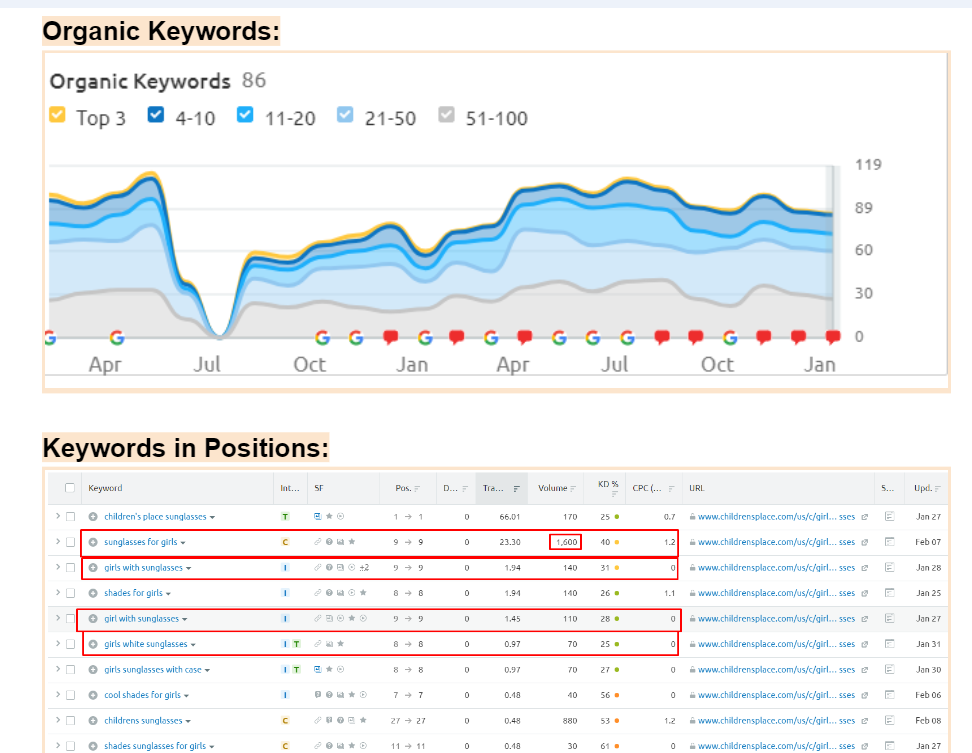Image resolution: width=972 pixels, height=753 pixels.
Task: Open the 'children's place sunglasses' keyword link
Action: pyautogui.click(x=155, y=516)
